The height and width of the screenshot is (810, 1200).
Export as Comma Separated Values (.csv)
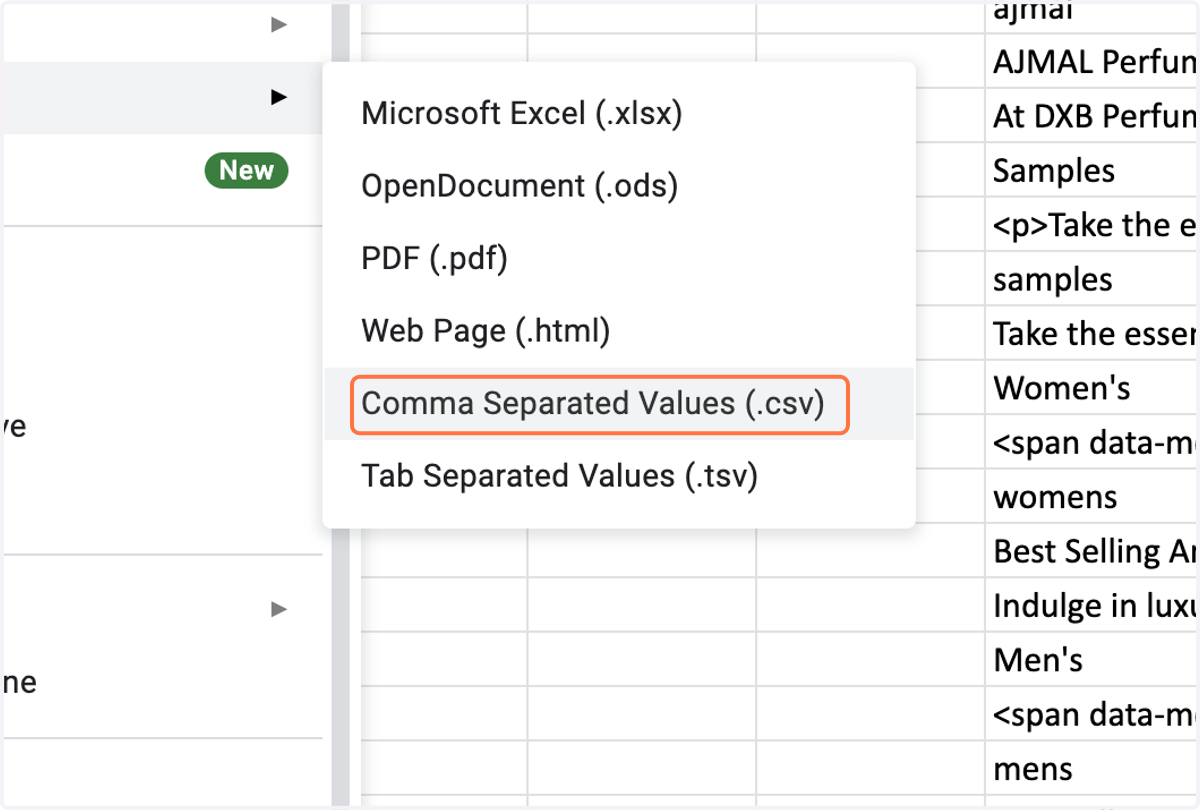tap(619, 403)
